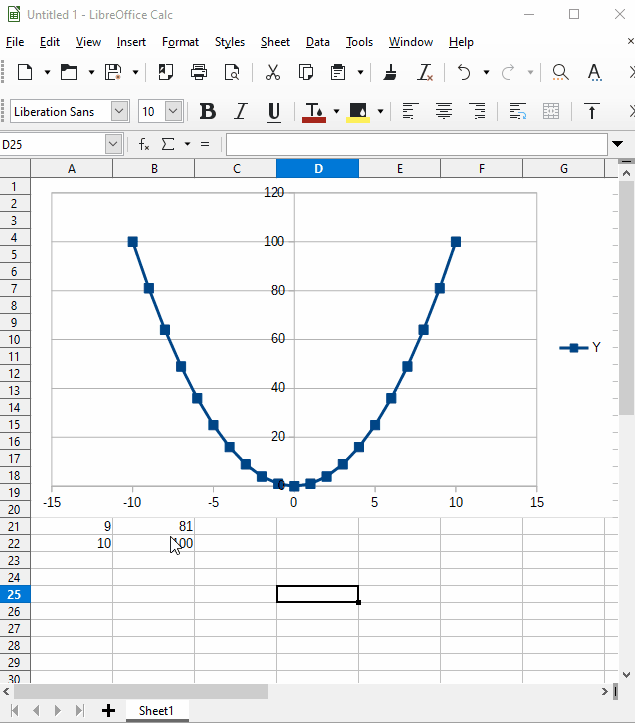The image size is (635, 723).
Task: Select column A header
Action: tap(71, 169)
